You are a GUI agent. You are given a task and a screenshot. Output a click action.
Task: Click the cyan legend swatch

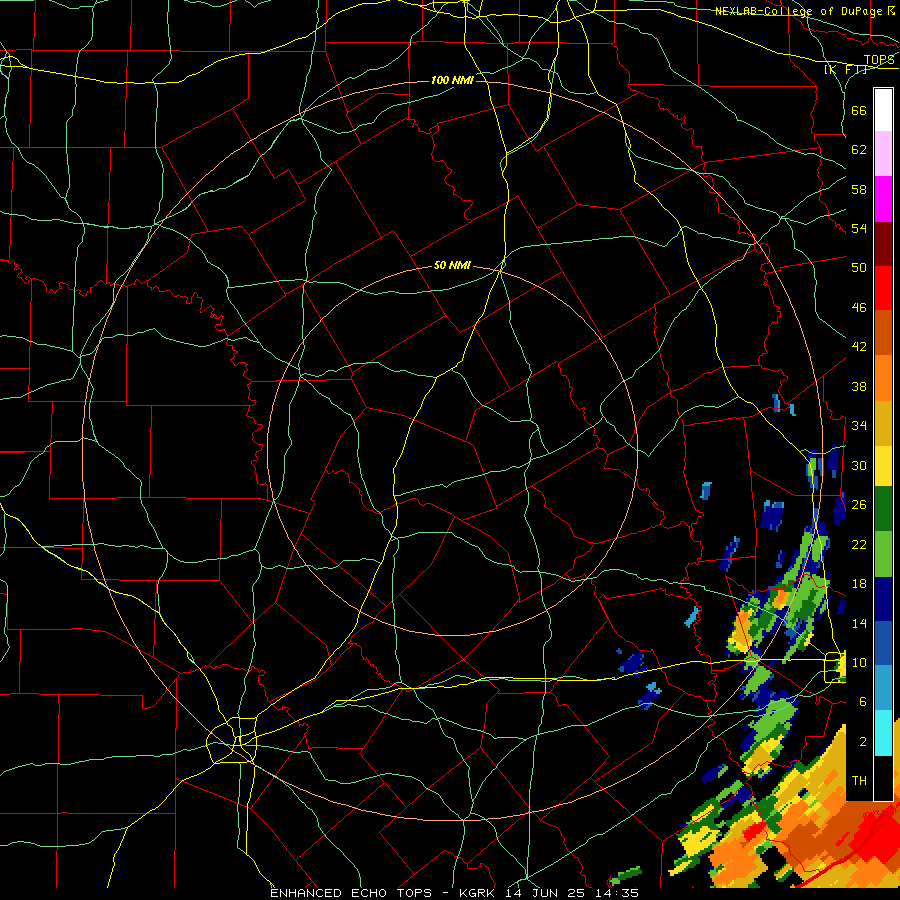coord(883,733)
